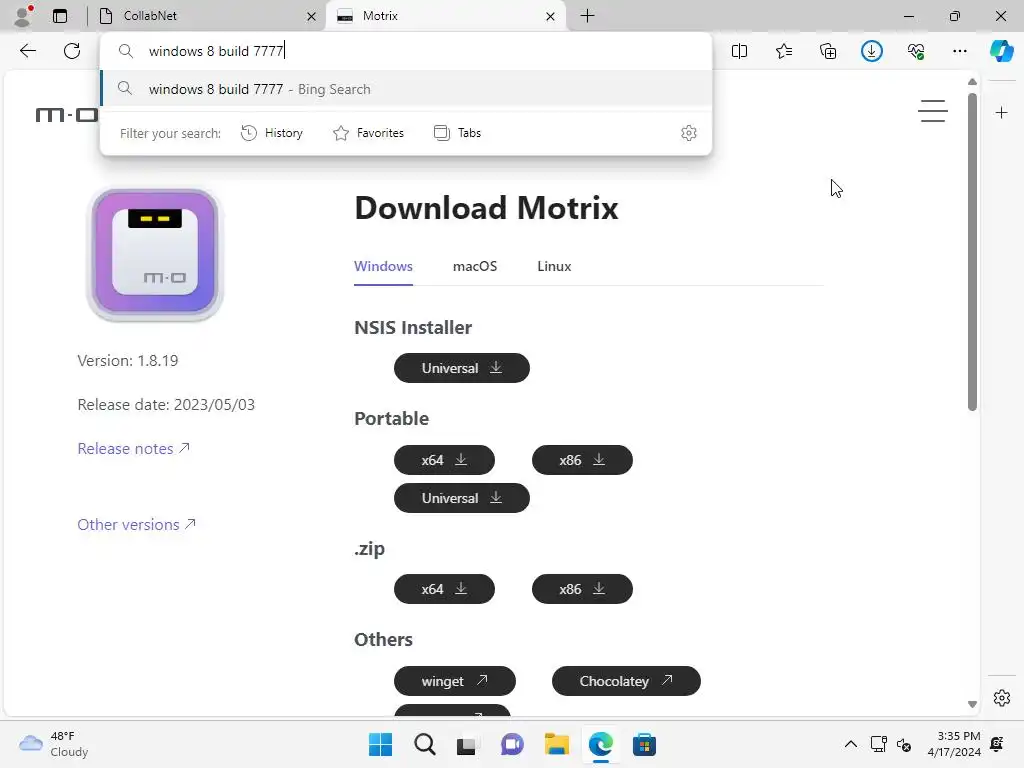Screen dimensions: 1024x768
Task: Filter search by History
Action: point(272,133)
